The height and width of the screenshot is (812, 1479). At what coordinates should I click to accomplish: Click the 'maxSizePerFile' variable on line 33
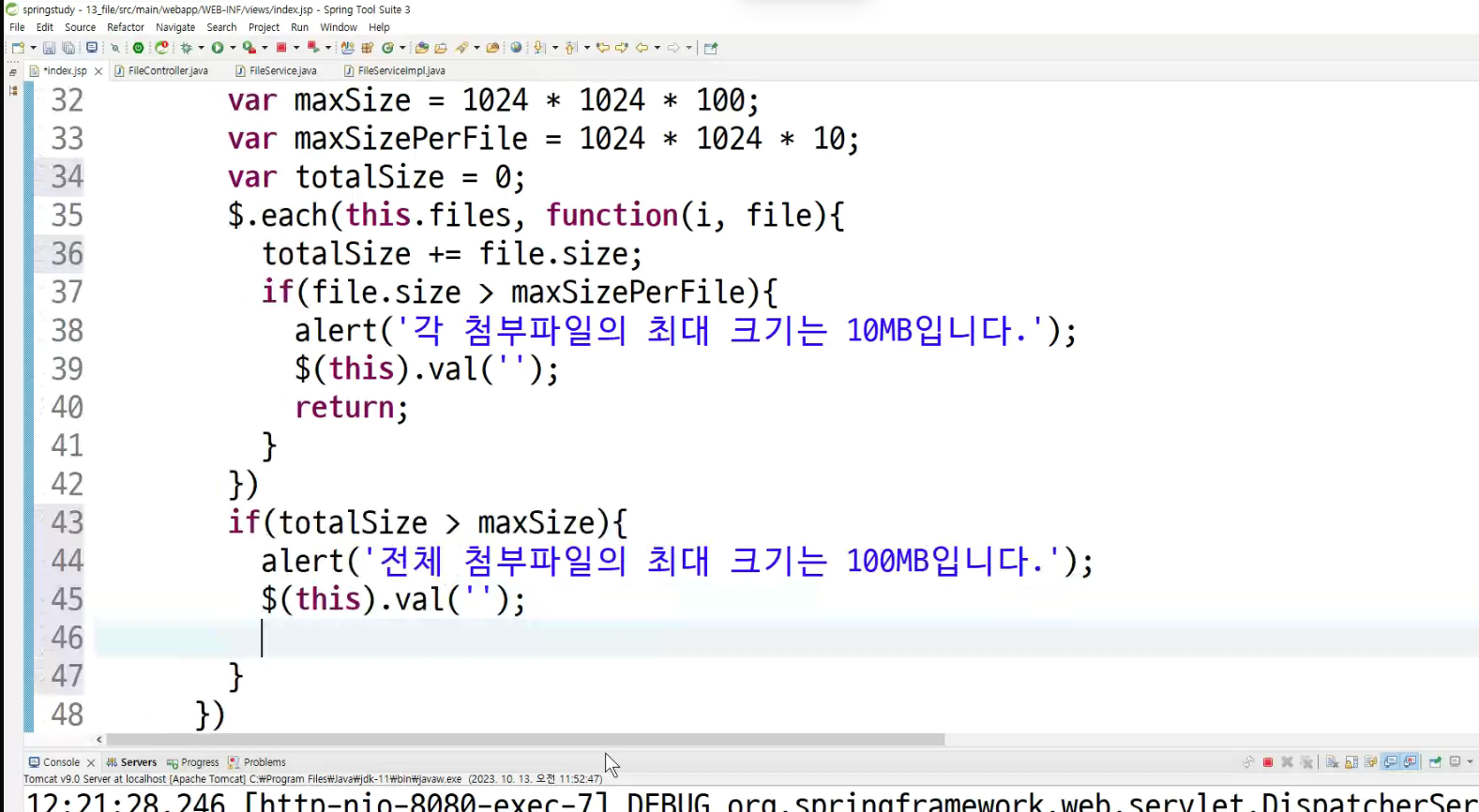(411, 139)
